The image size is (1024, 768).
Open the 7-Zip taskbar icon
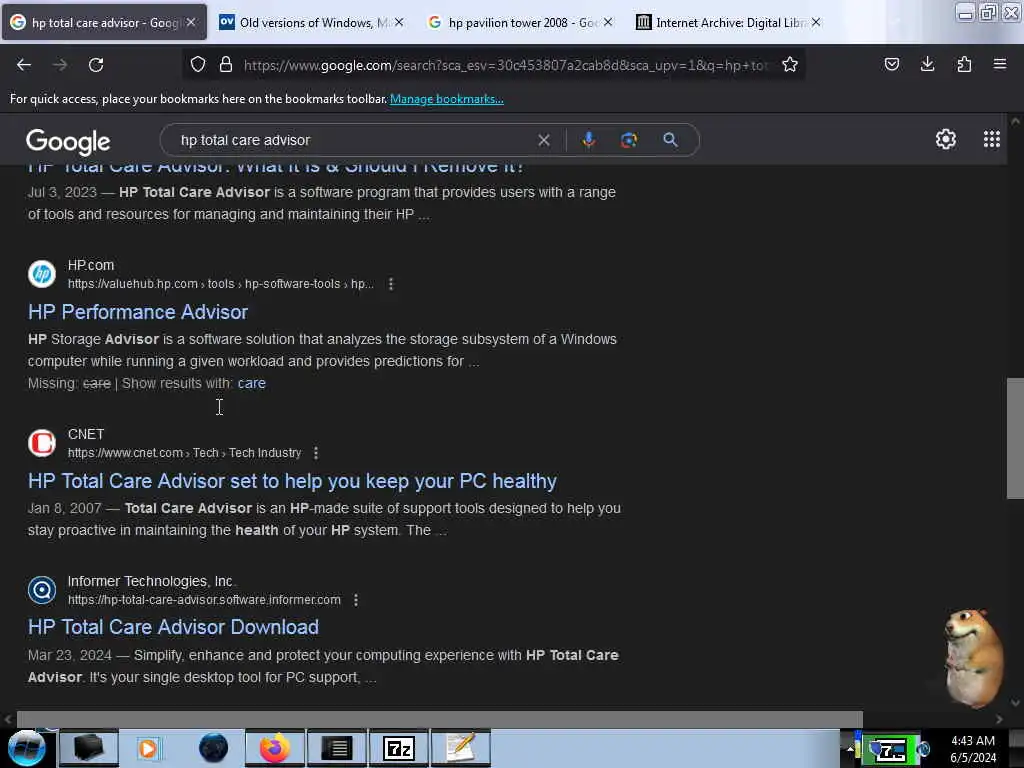[399, 748]
